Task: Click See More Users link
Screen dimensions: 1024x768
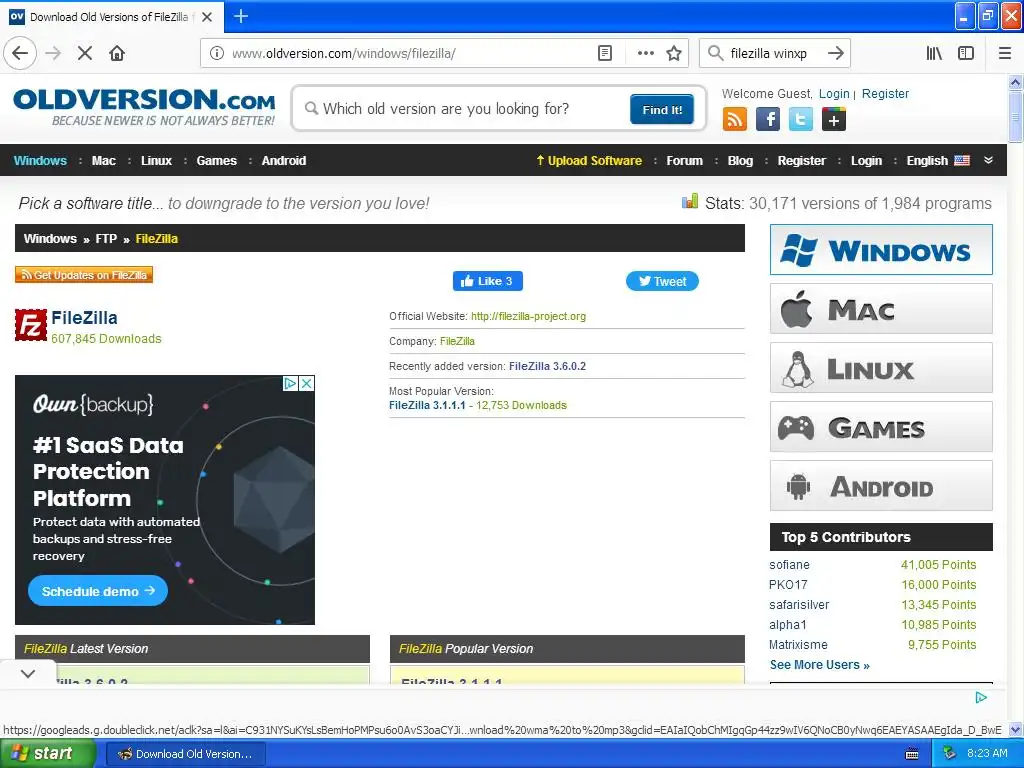Action: click(x=820, y=665)
